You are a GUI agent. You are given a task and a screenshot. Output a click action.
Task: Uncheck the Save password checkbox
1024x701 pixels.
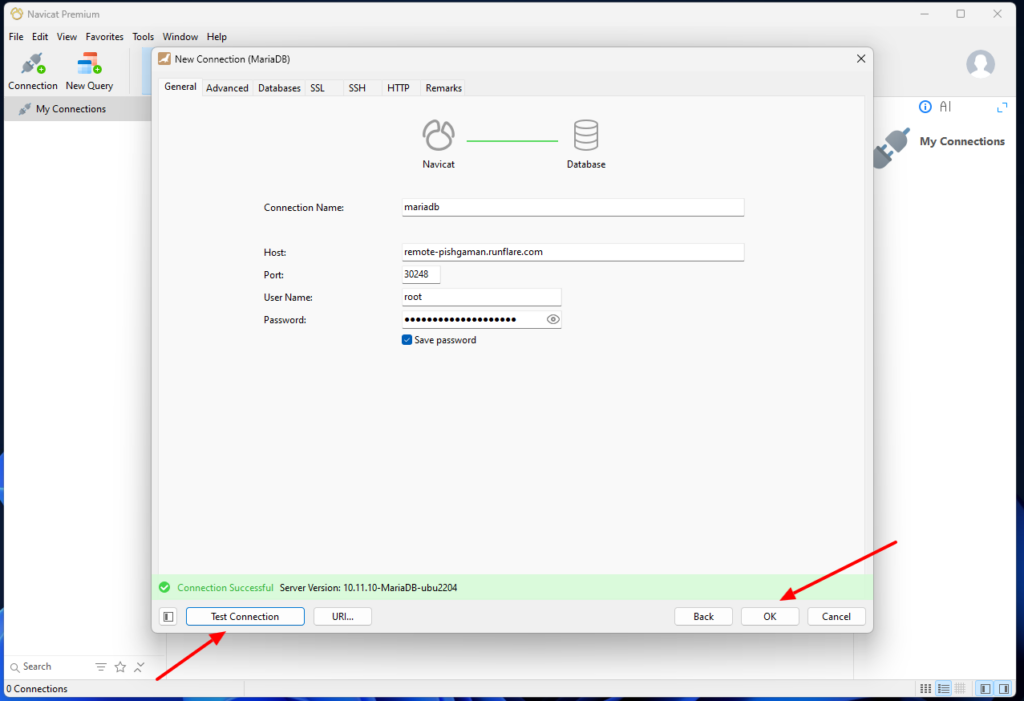click(x=406, y=340)
